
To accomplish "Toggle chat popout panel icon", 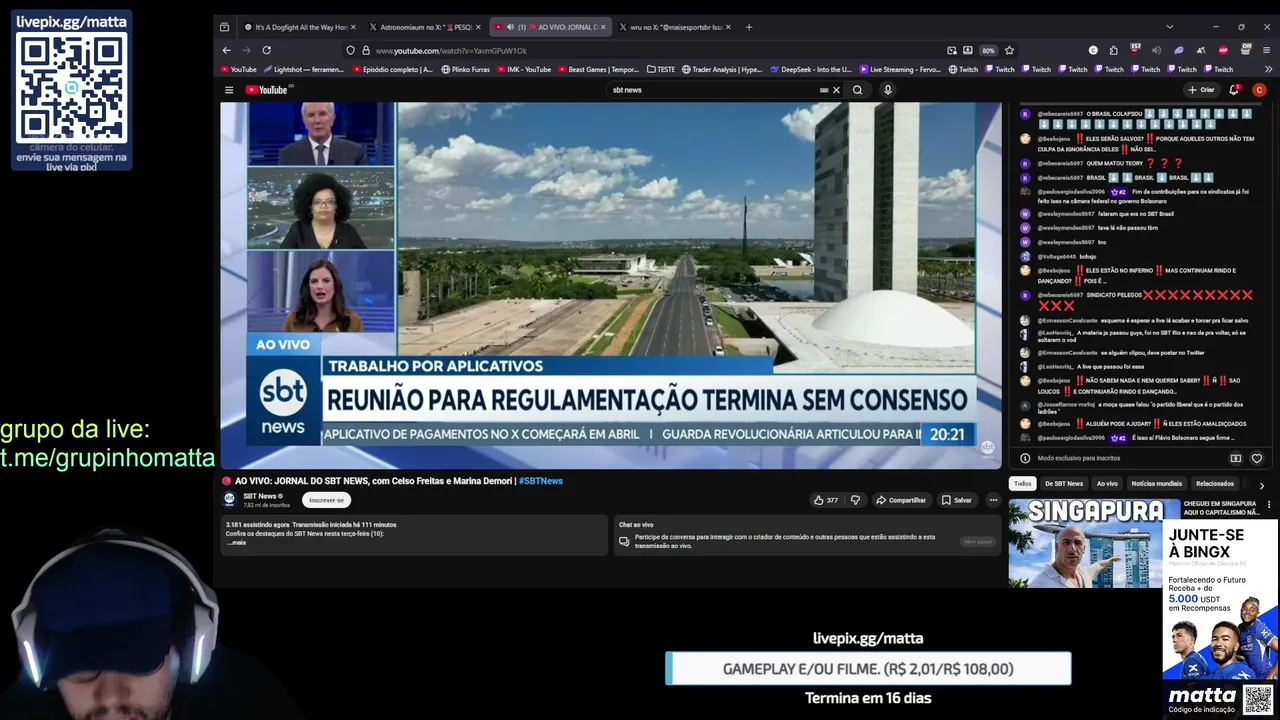I will [1235, 459].
